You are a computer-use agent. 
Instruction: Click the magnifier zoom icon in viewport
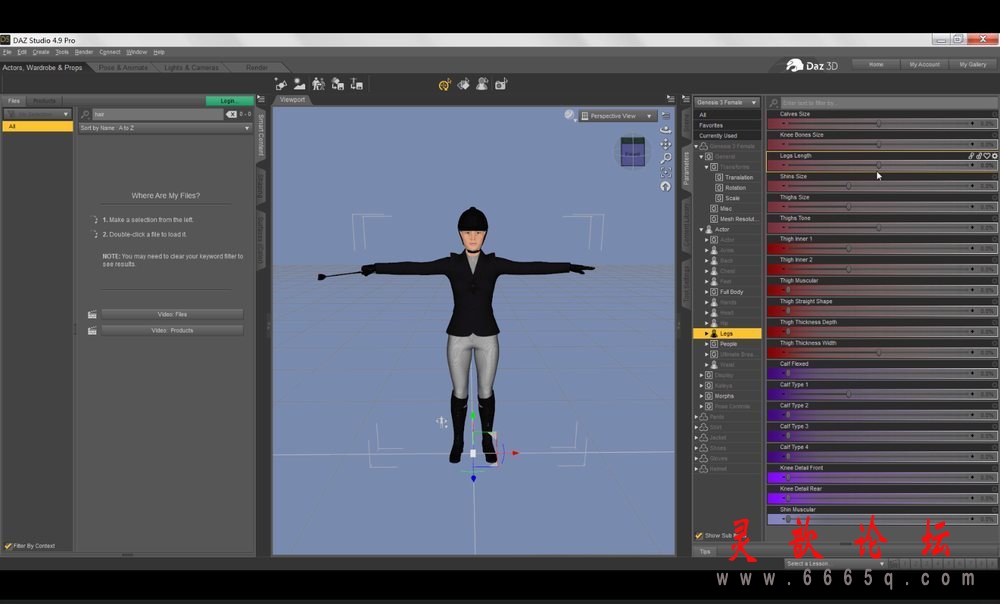click(665, 158)
